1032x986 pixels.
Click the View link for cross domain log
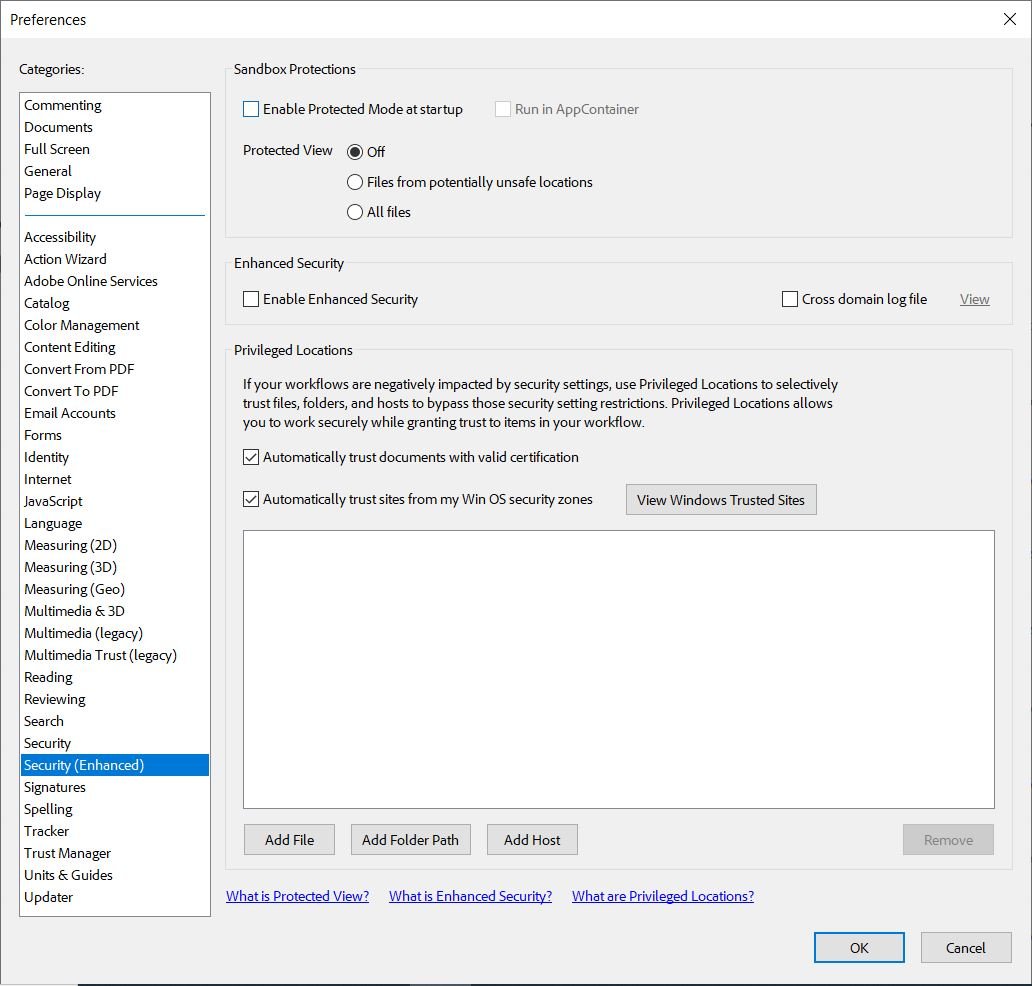point(974,298)
